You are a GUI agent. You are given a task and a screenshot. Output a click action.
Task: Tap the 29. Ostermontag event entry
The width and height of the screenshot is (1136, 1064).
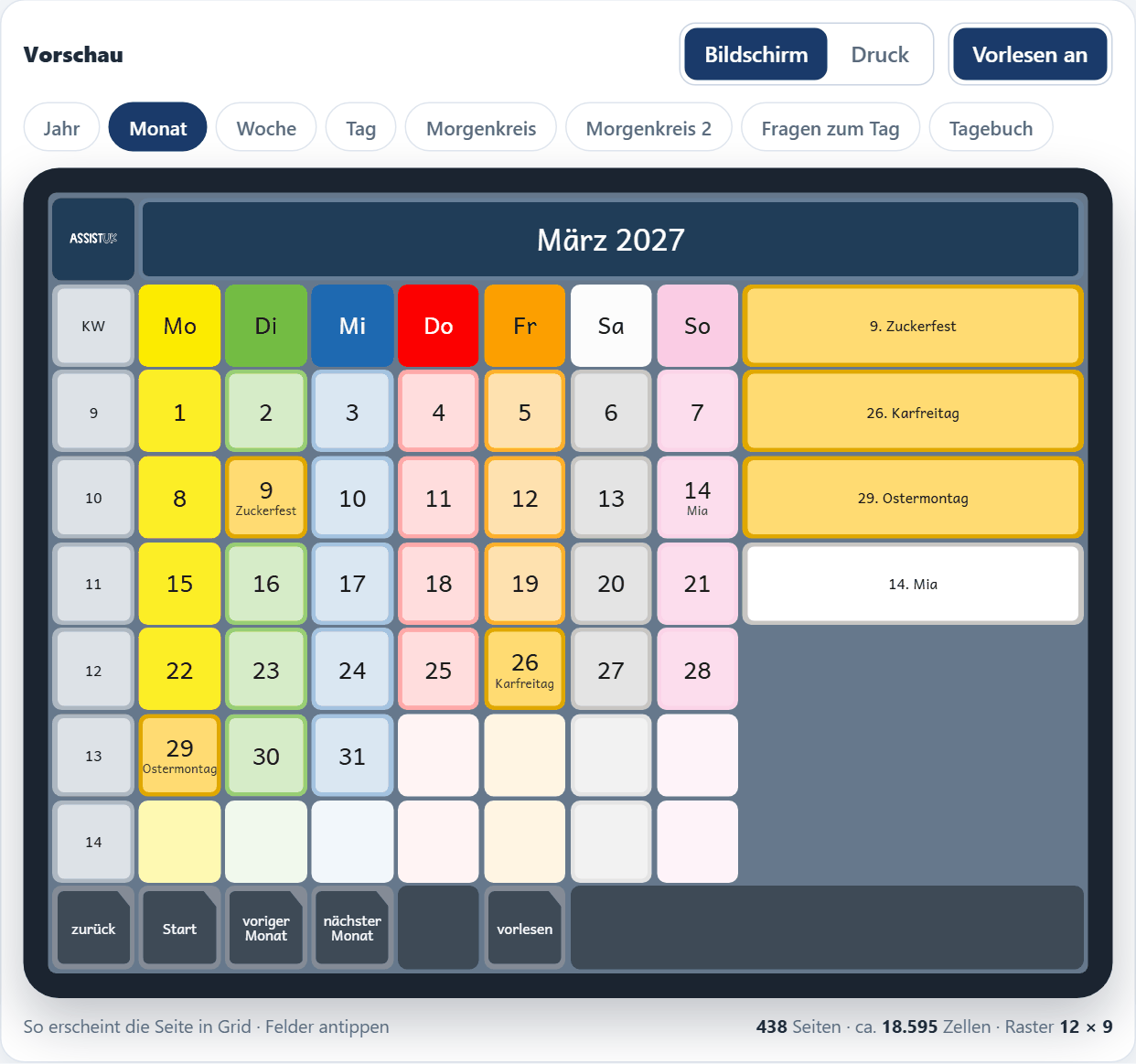click(x=913, y=498)
